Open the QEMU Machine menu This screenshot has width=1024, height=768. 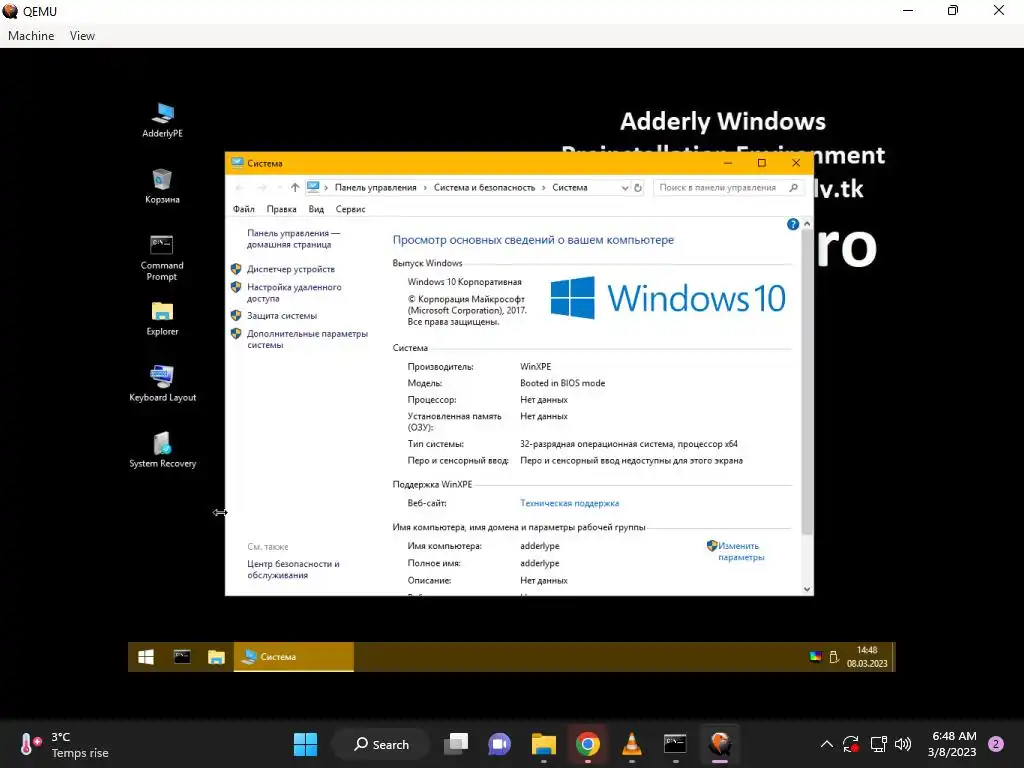(x=31, y=36)
